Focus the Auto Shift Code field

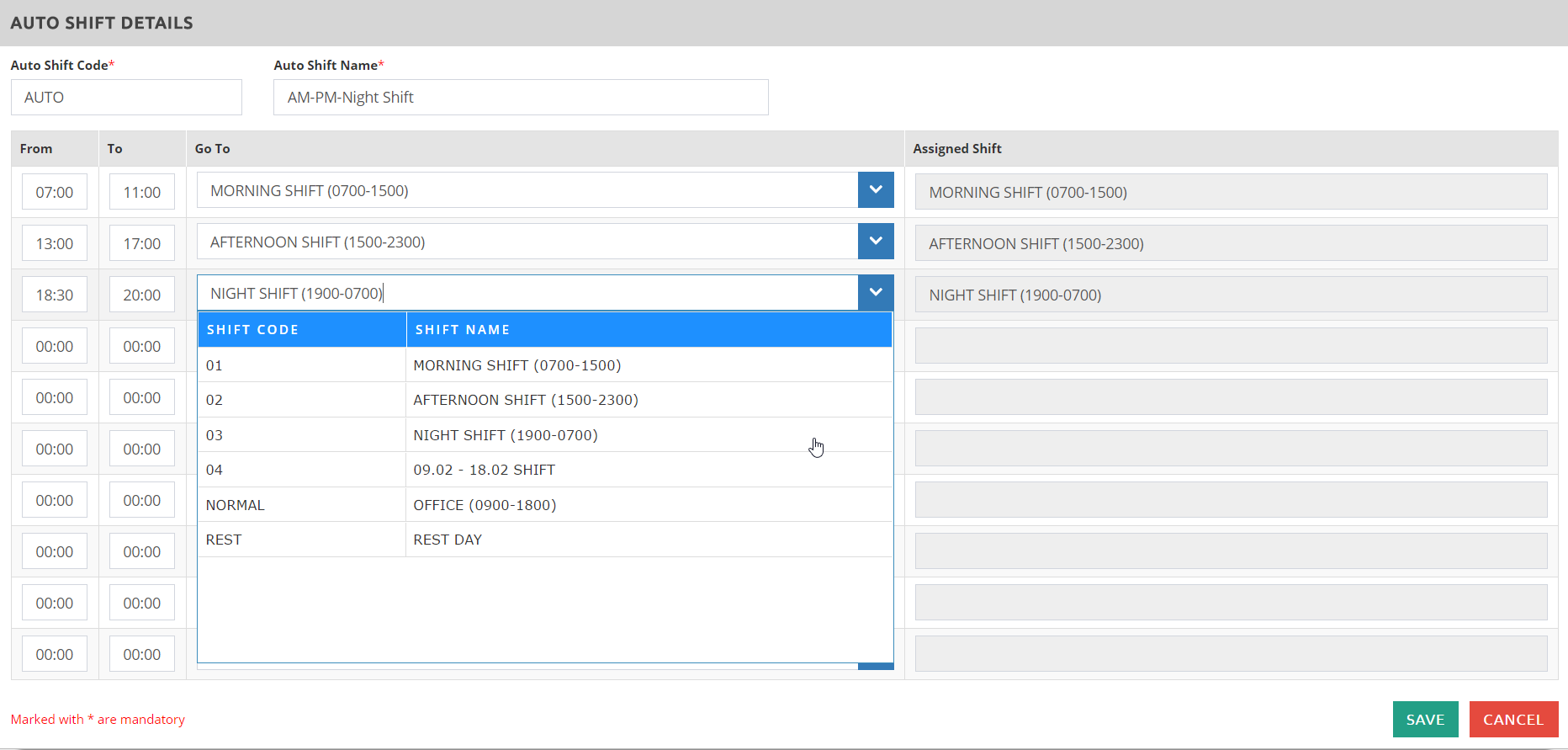pyautogui.click(x=126, y=98)
